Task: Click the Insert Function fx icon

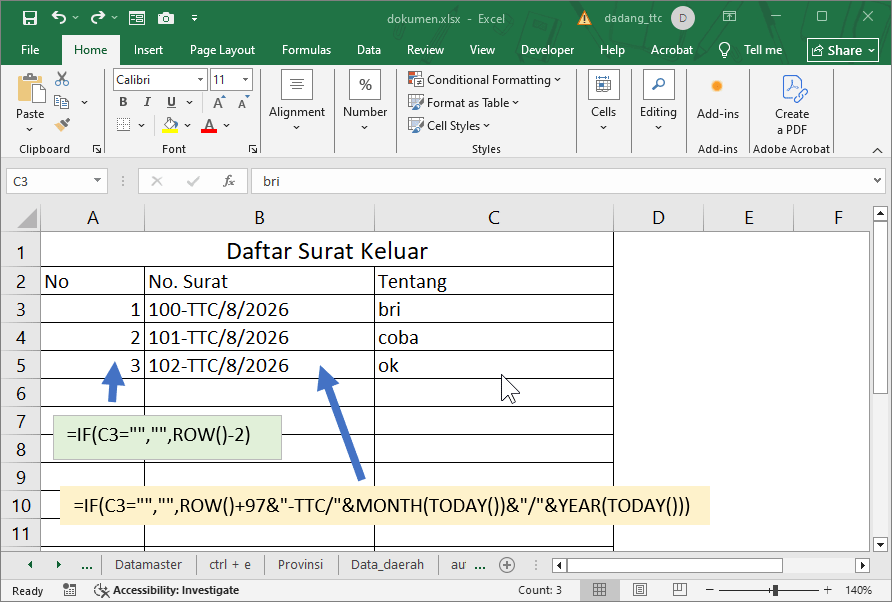Action: 229,182
